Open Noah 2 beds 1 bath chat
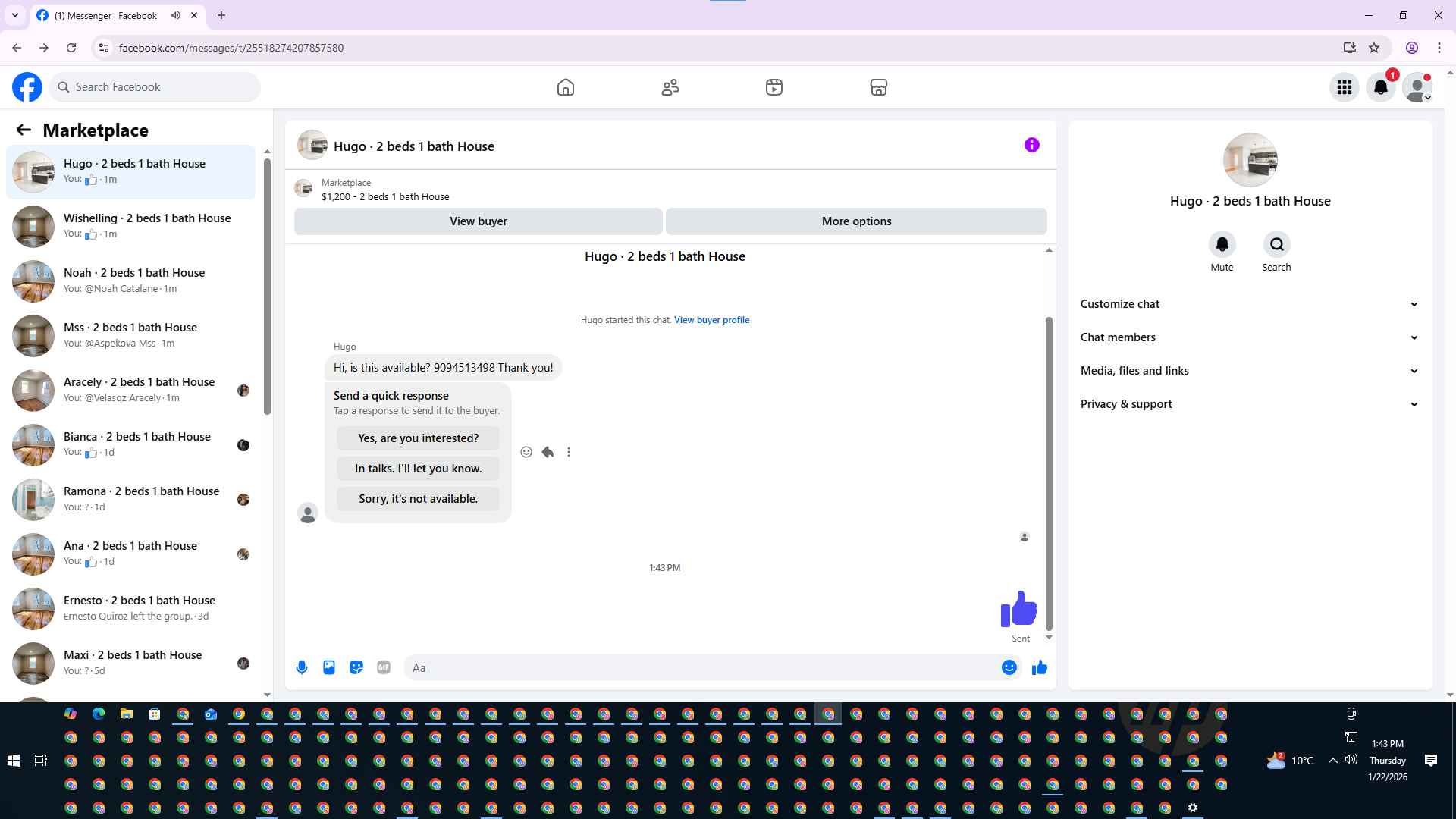The width and height of the screenshot is (1456, 819). coord(130,281)
